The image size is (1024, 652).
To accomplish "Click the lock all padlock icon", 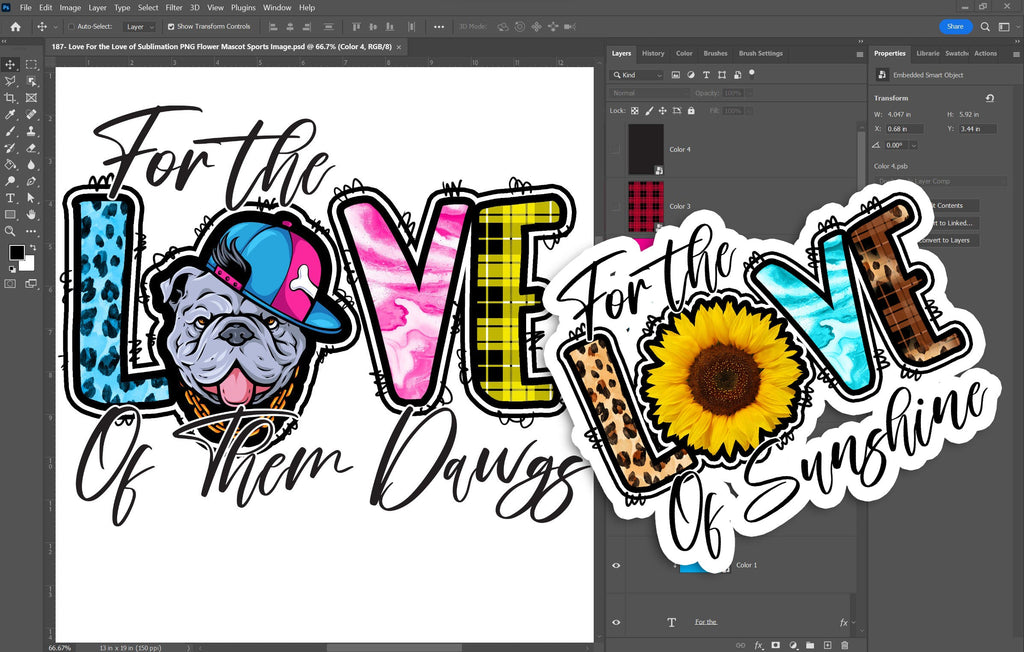I will (x=691, y=111).
